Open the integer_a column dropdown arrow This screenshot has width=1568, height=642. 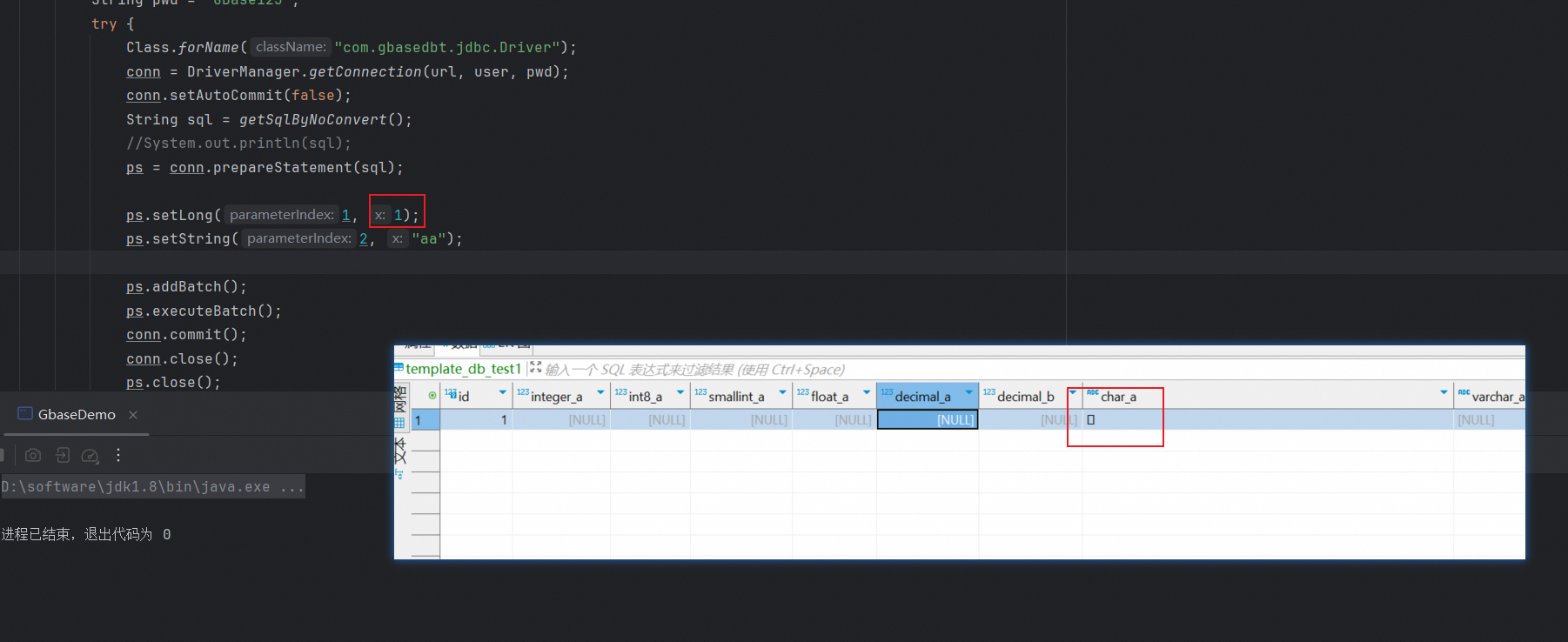[600, 393]
